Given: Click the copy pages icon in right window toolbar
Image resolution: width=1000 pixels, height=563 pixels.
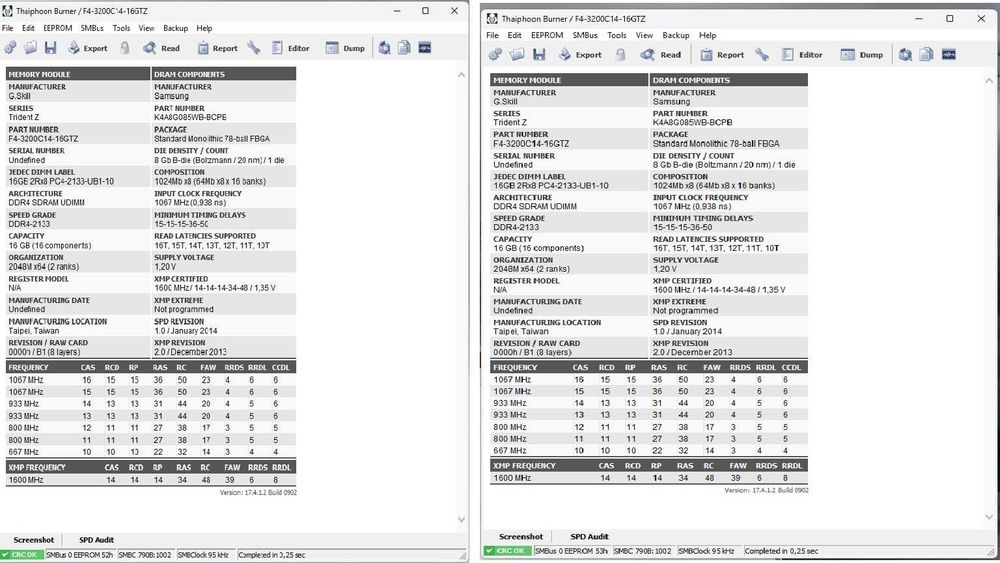Looking at the screenshot, I should [x=927, y=55].
